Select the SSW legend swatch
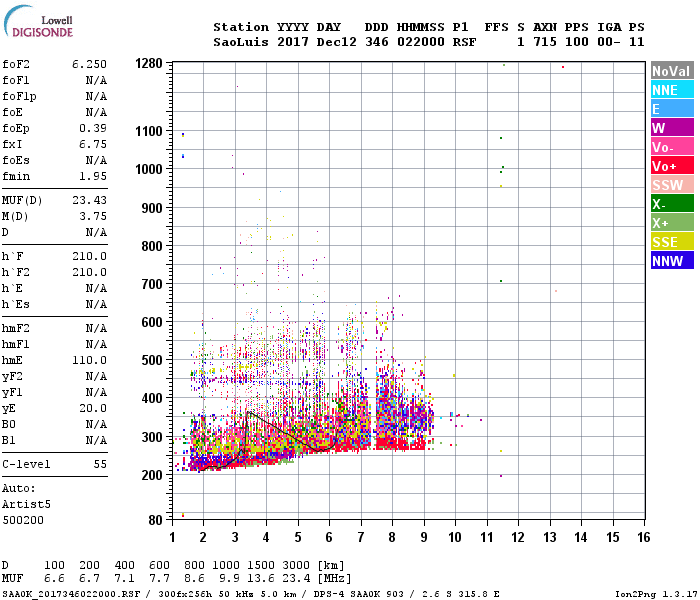700x600 pixels. click(672, 185)
